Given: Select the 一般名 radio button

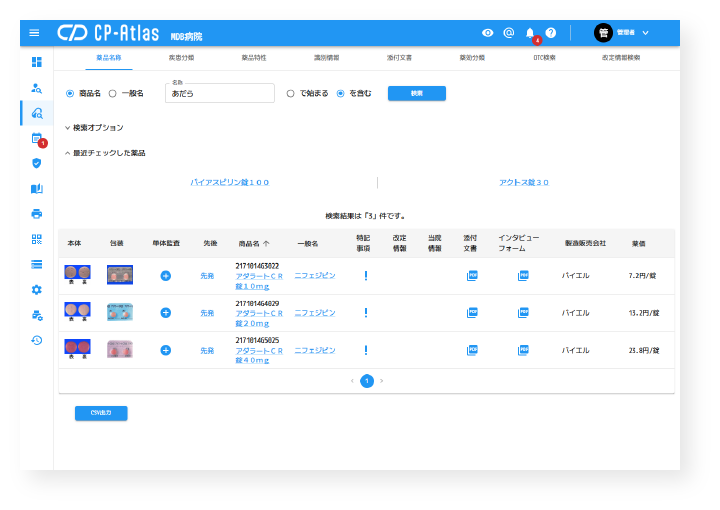Looking at the screenshot, I should click(x=112, y=94).
